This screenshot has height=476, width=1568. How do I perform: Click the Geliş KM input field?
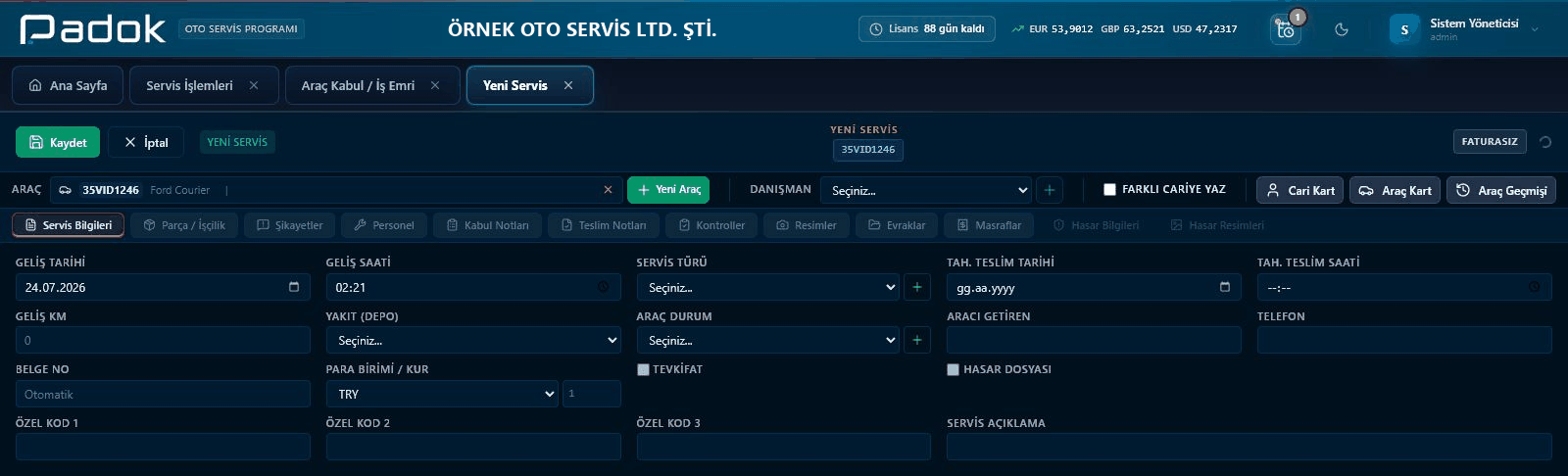(163, 340)
